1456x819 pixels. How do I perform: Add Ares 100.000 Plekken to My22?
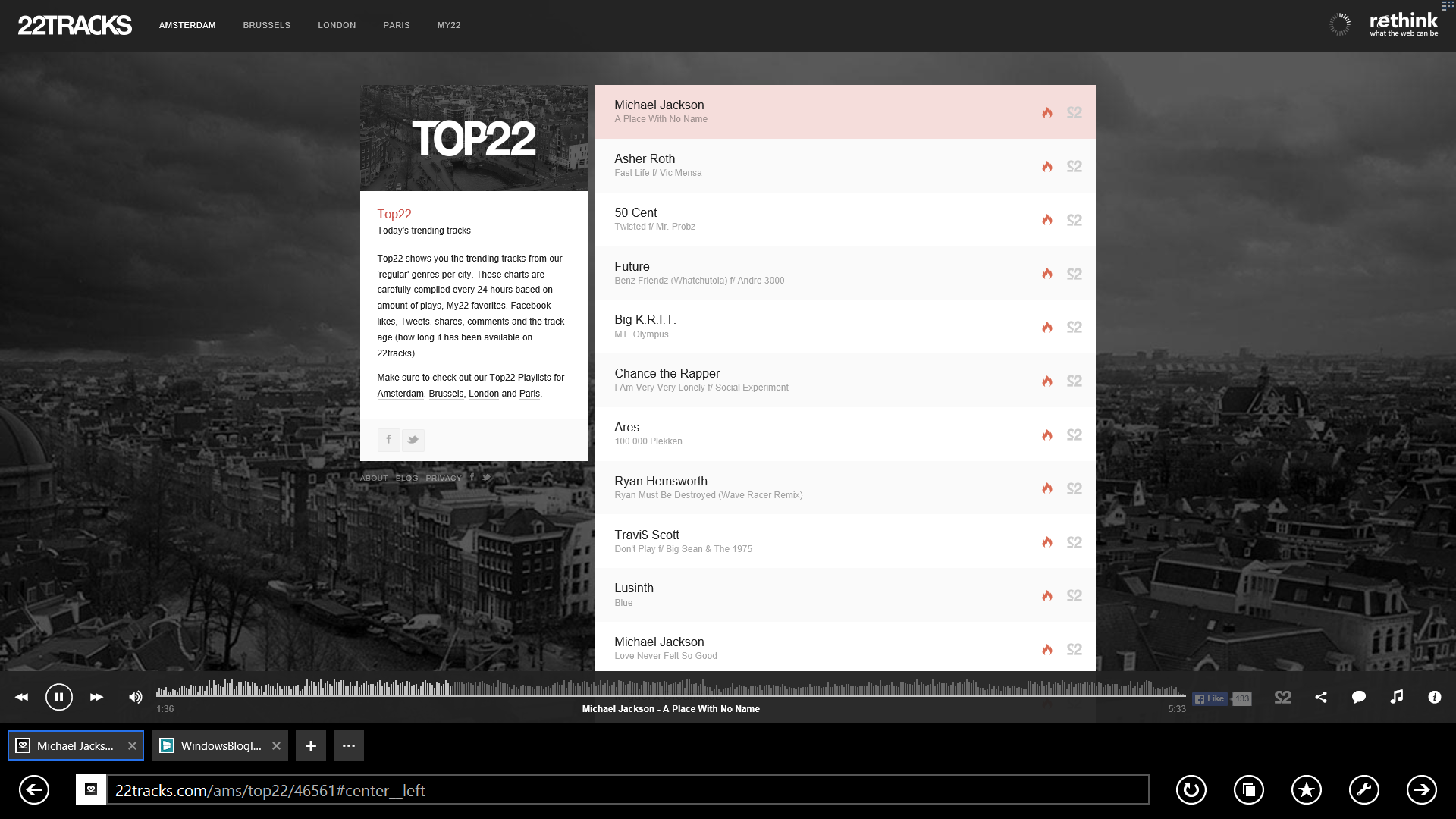(1075, 435)
